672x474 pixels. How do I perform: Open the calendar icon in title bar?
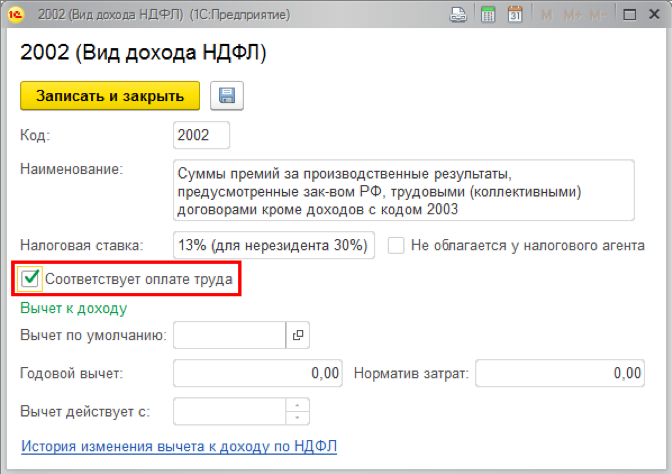tap(515, 15)
